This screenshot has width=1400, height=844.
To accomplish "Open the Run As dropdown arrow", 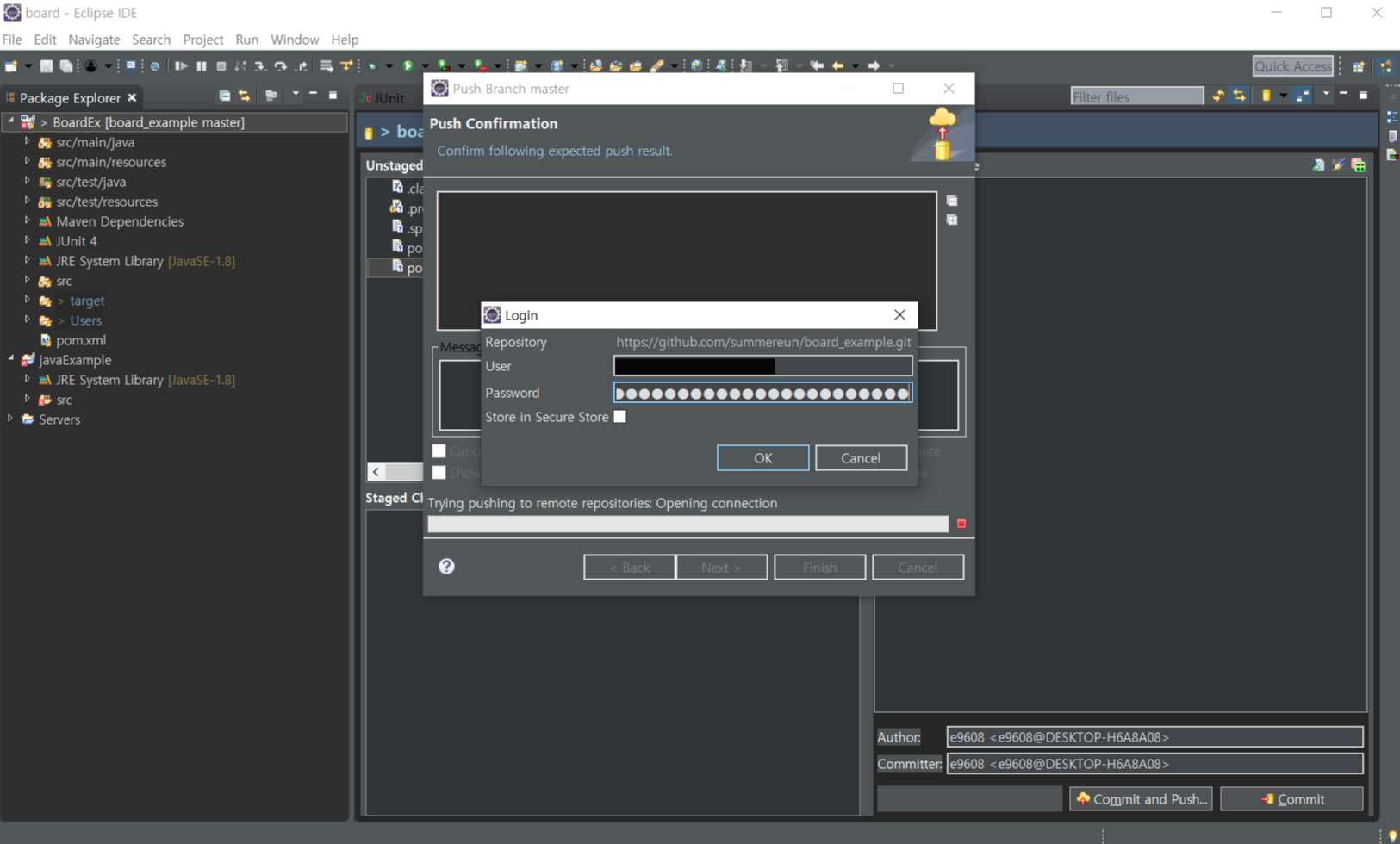I will point(426,65).
